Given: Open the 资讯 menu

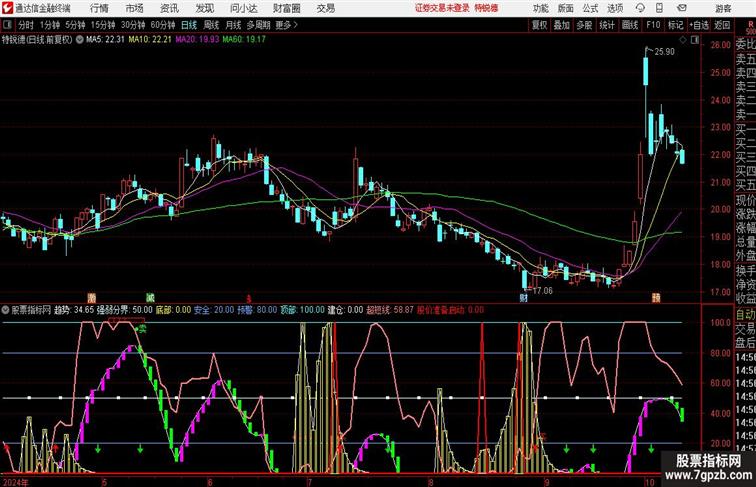Looking at the screenshot, I should click(169, 8).
